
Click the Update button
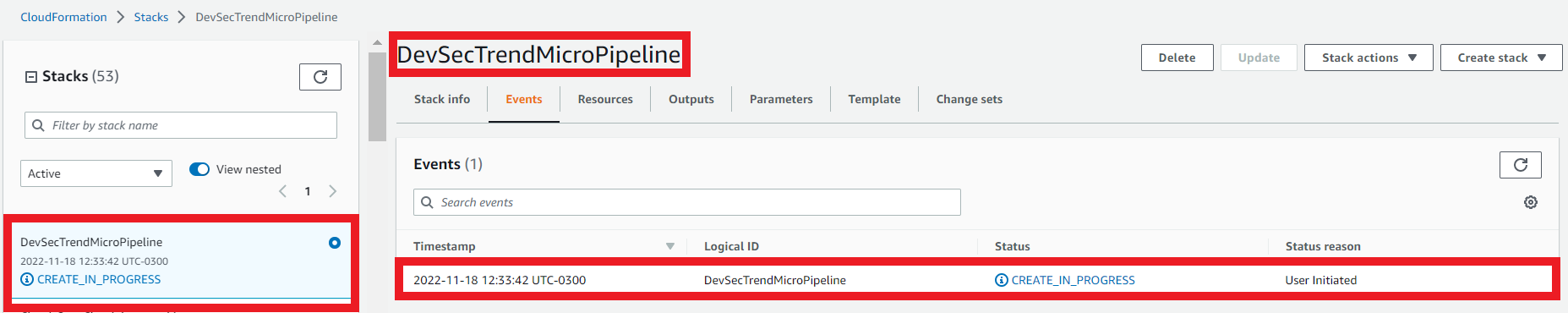pos(1259,58)
